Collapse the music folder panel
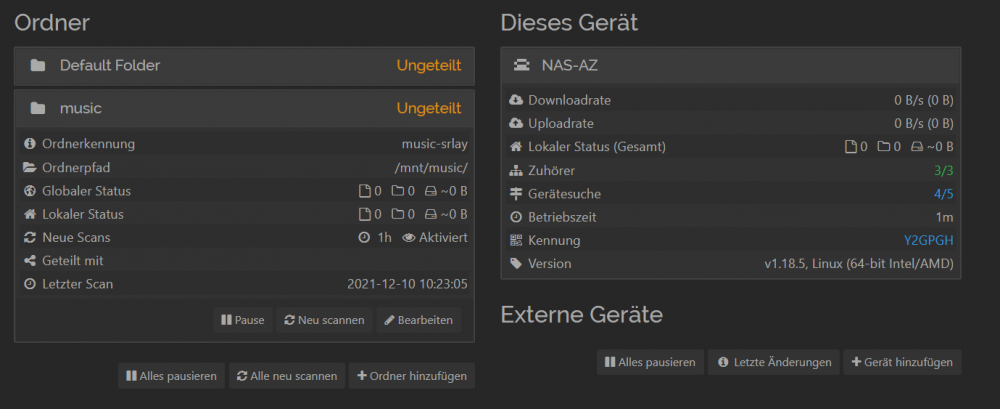 [244, 108]
